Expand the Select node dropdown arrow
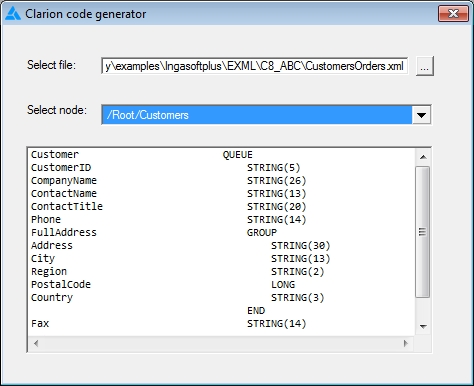 pyautogui.click(x=421, y=115)
